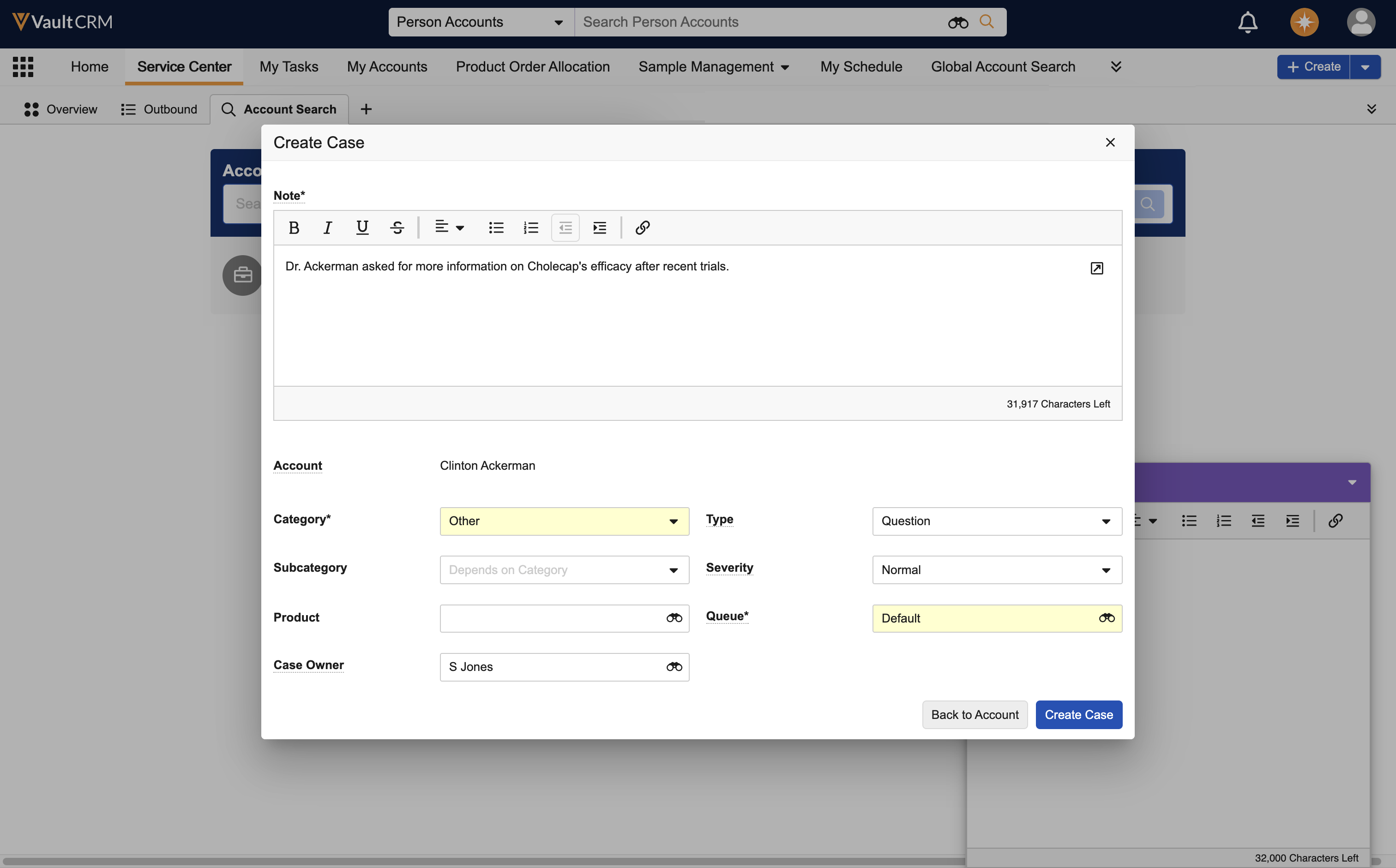Toggle bold formatting in Note editor
1396x868 pixels.
(294, 228)
